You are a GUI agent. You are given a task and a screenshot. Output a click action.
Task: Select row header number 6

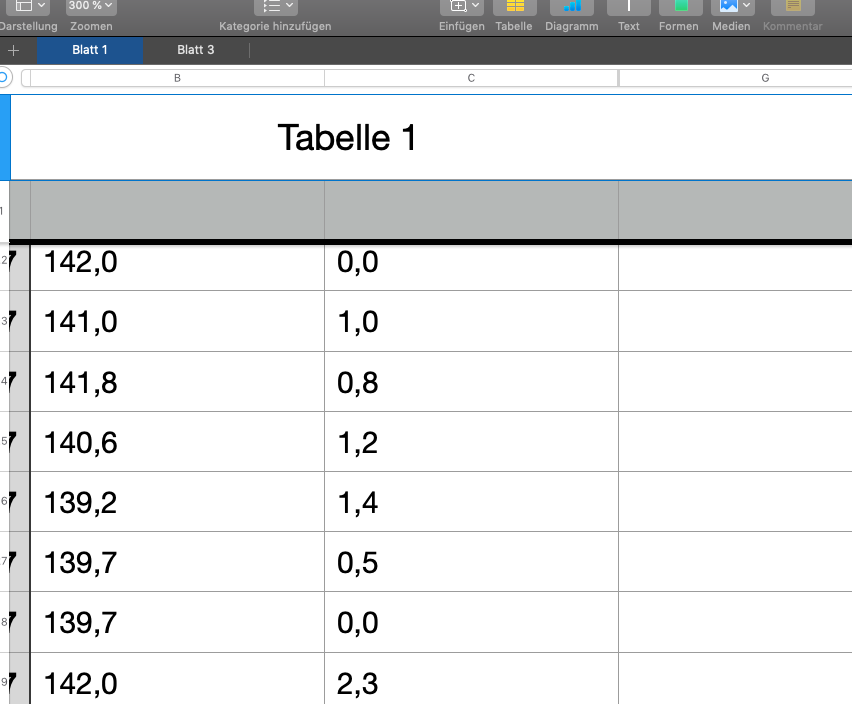tap(5, 502)
